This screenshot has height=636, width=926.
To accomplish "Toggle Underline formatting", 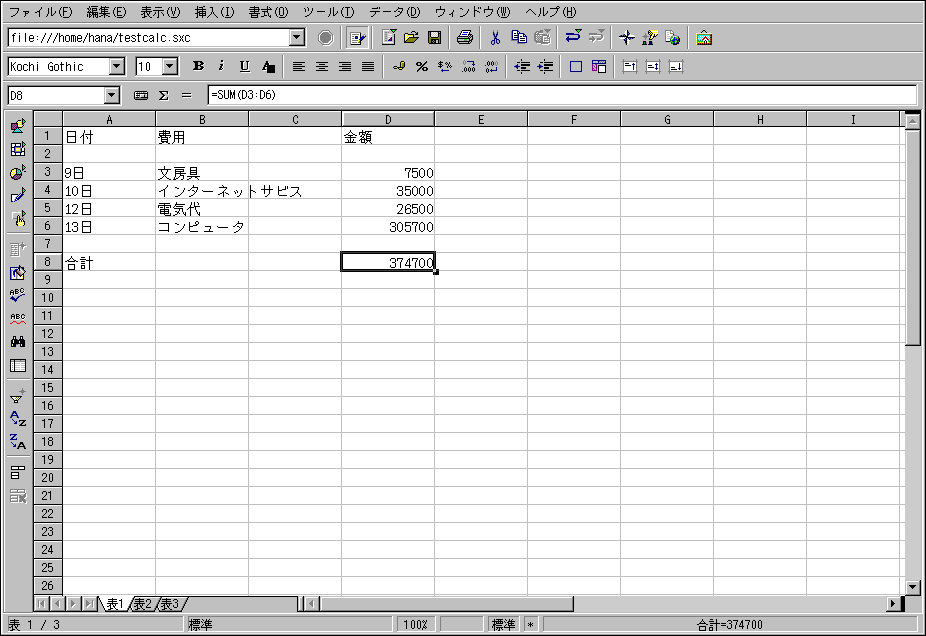I will tap(244, 67).
